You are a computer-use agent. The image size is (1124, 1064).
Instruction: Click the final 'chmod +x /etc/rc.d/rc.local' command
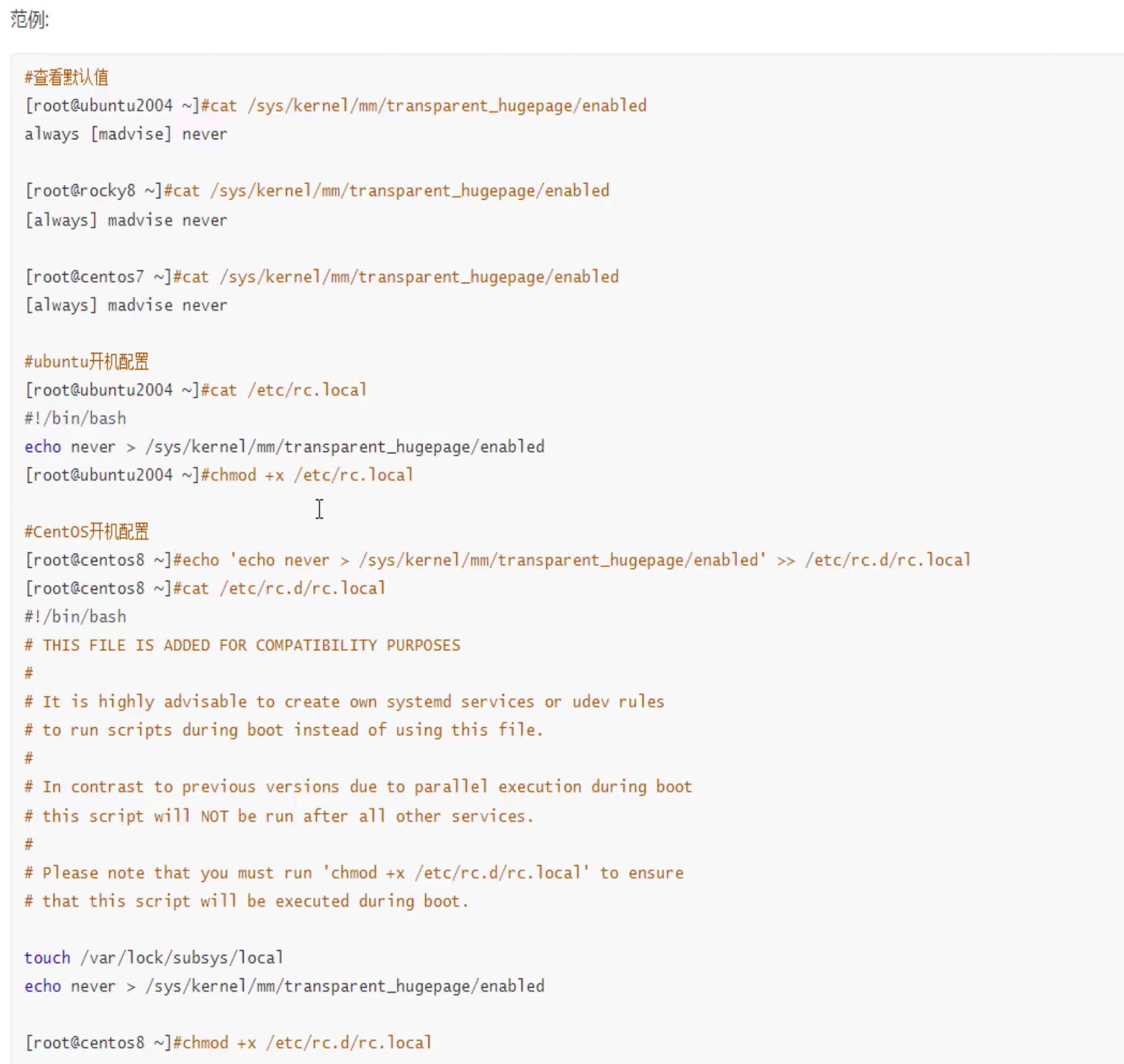click(x=228, y=1043)
